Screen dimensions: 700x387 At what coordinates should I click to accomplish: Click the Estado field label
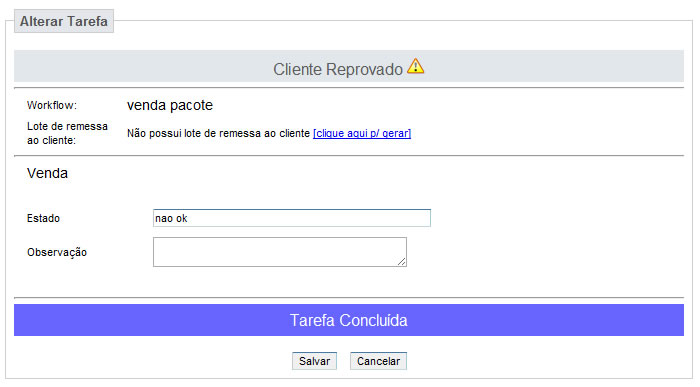[43, 218]
